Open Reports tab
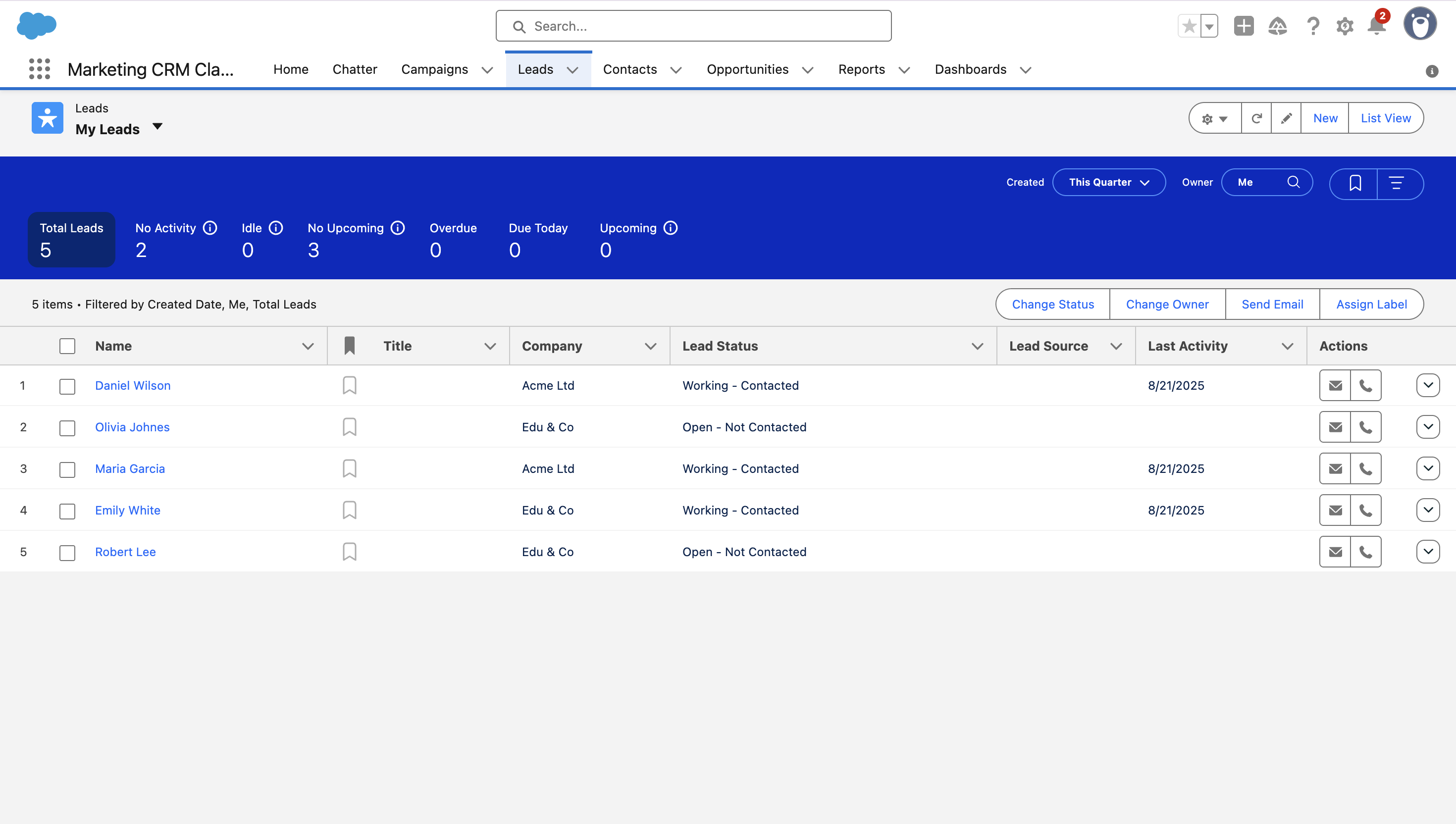The width and height of the screenshot is (1456, 824). [861, 69]
